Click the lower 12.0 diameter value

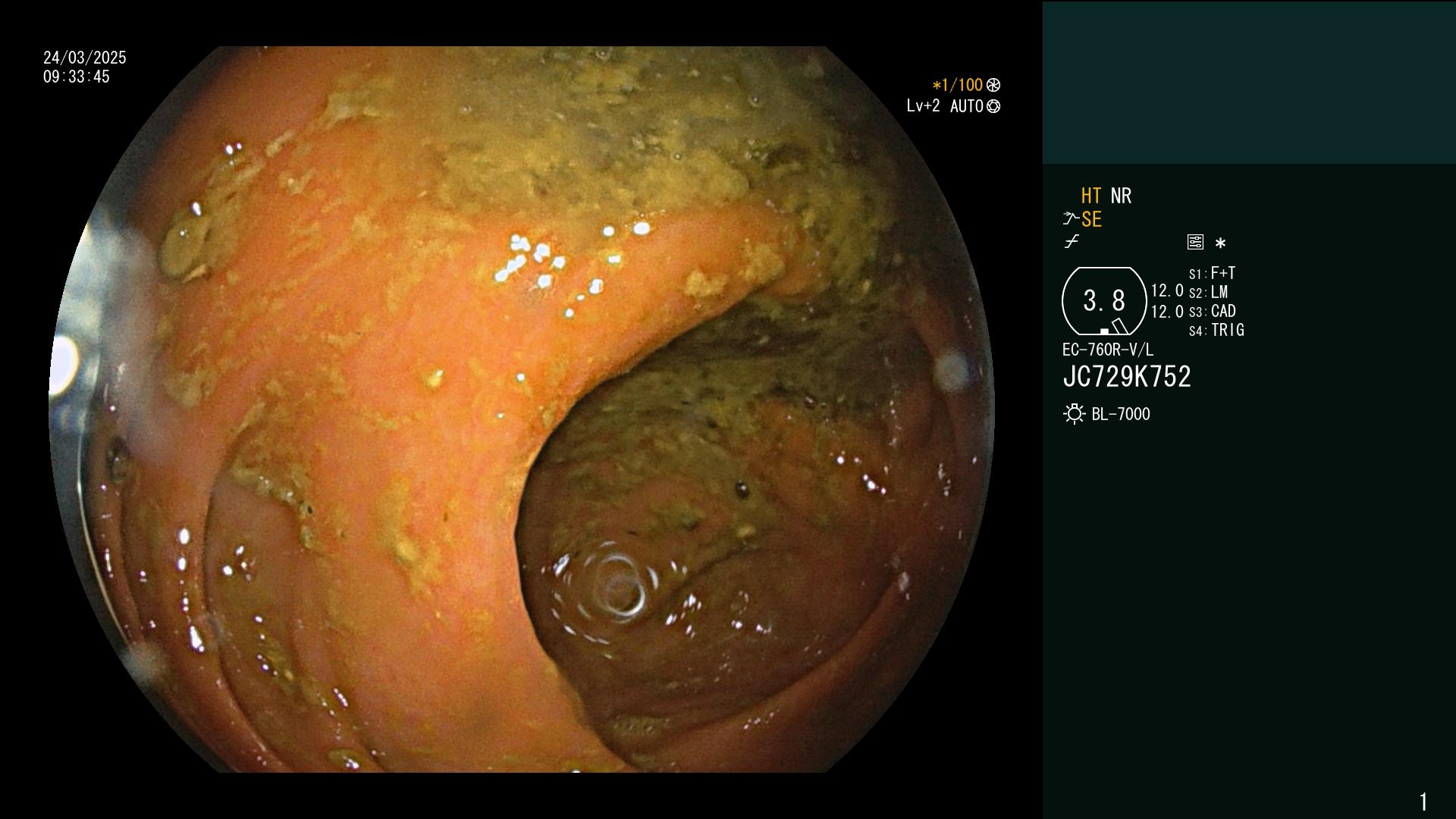pos(1167,312)
